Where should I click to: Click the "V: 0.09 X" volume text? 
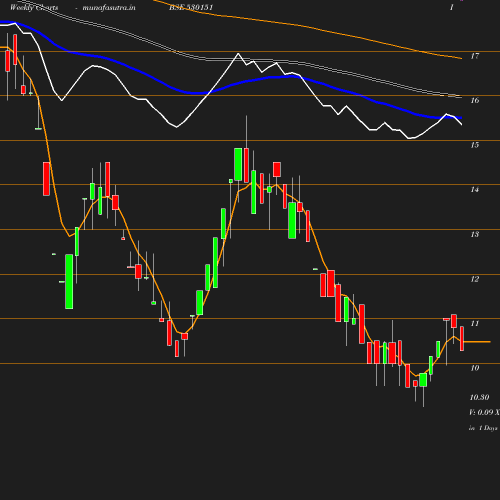pos(484,412)
